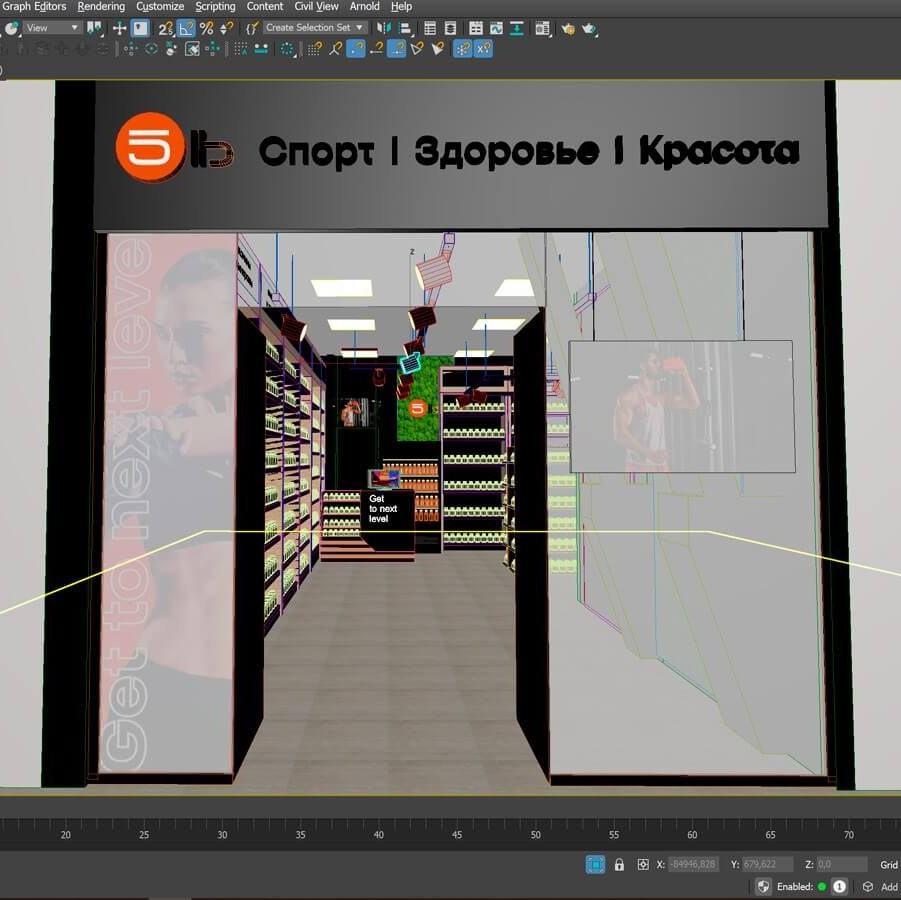
Task: Toggle the Scene Explorer panel
Action: point(429,28)
